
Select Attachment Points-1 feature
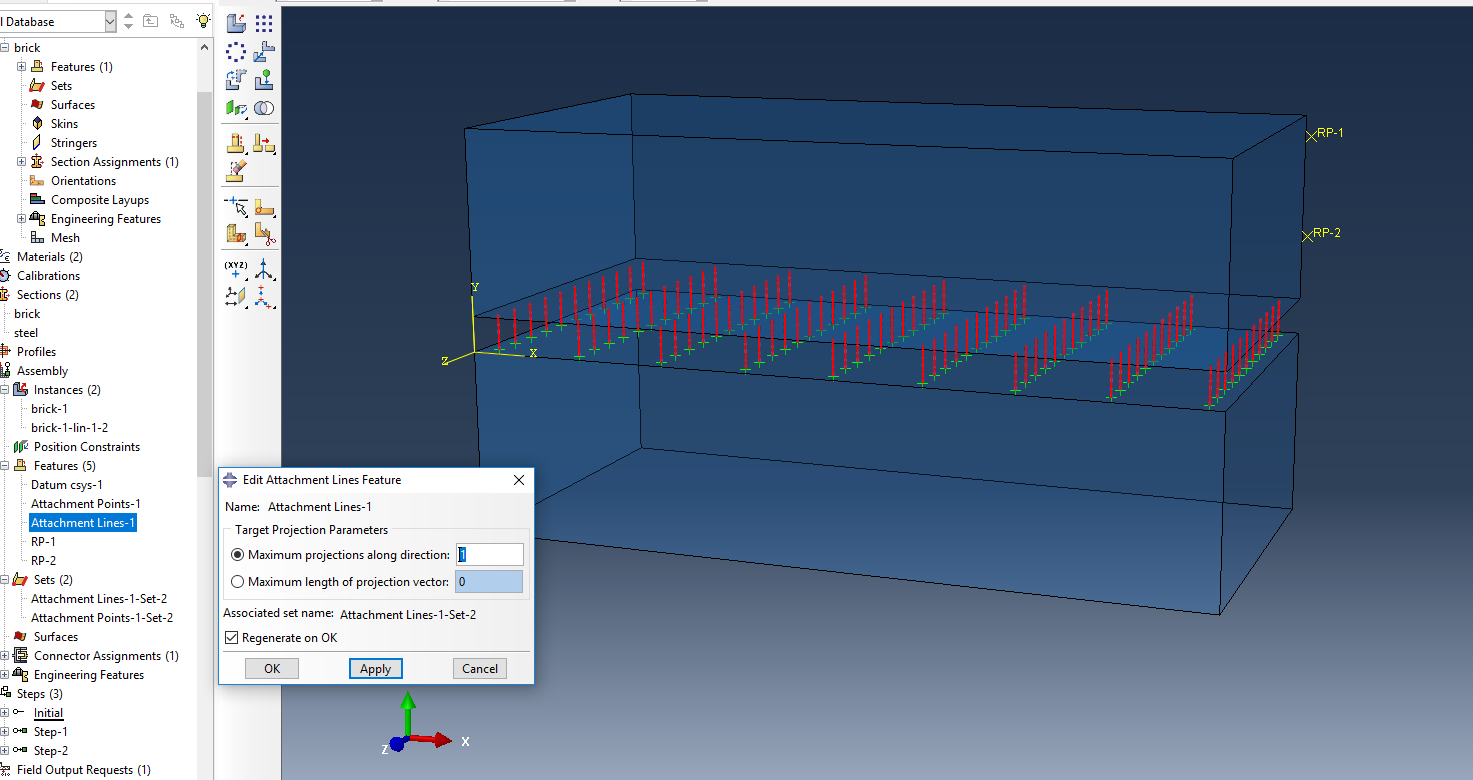[86, 504]
